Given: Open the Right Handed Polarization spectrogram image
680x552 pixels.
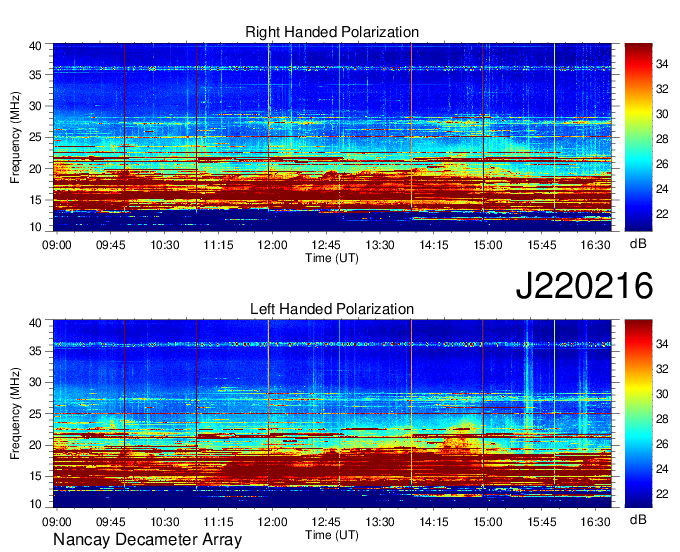Looking at the screenshot, I should (x=332, y=137).
